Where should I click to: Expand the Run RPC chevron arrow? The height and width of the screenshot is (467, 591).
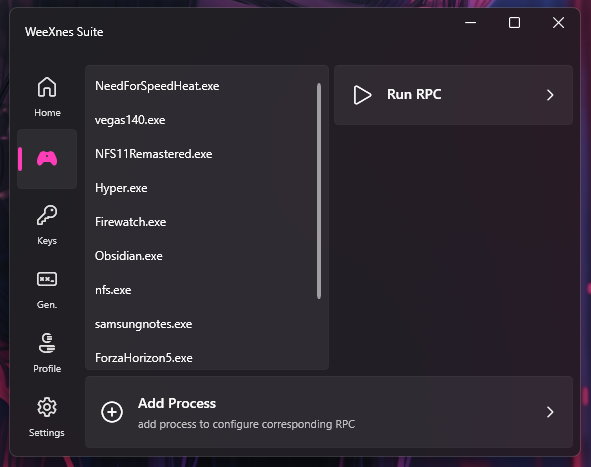(550, 95)
